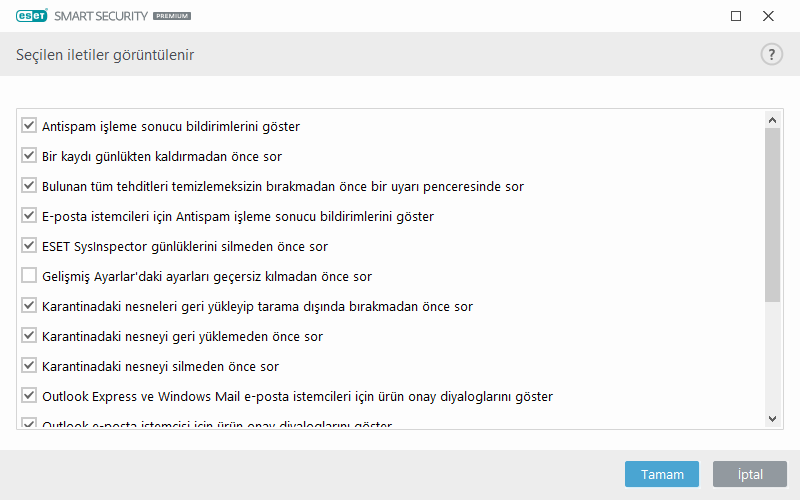Toggle 'Karantinadaki nesneyi silmeden önce sor' checkbox
Viewport: 800px width, 500px height.
pos(29,366)
